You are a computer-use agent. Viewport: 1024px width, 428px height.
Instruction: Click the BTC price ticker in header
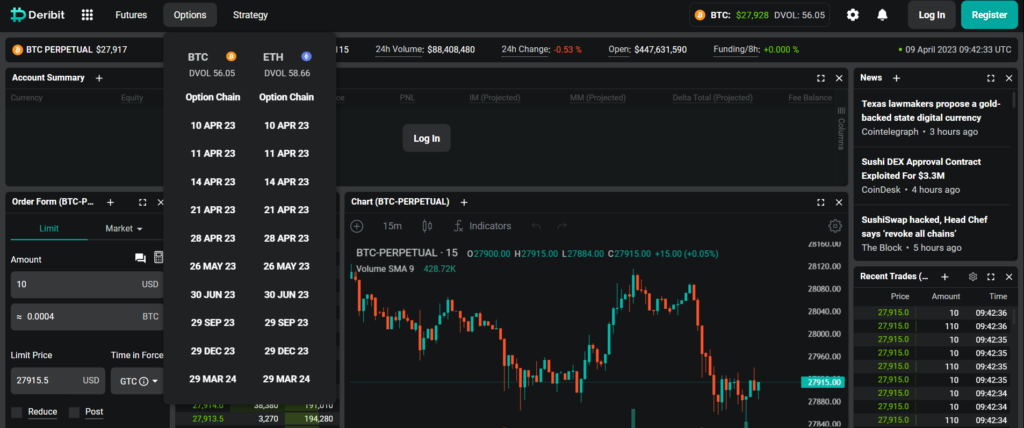pyautogui.click(x=760, y=15)
